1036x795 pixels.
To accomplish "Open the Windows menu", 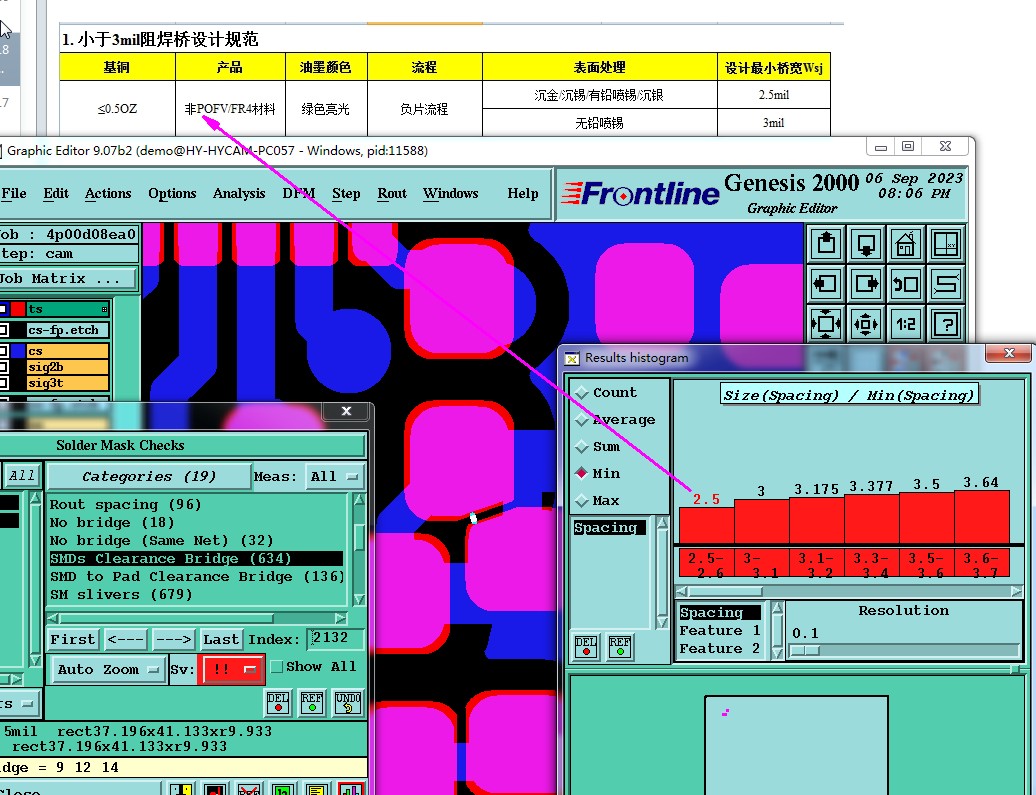I will (x=451, y=194).
